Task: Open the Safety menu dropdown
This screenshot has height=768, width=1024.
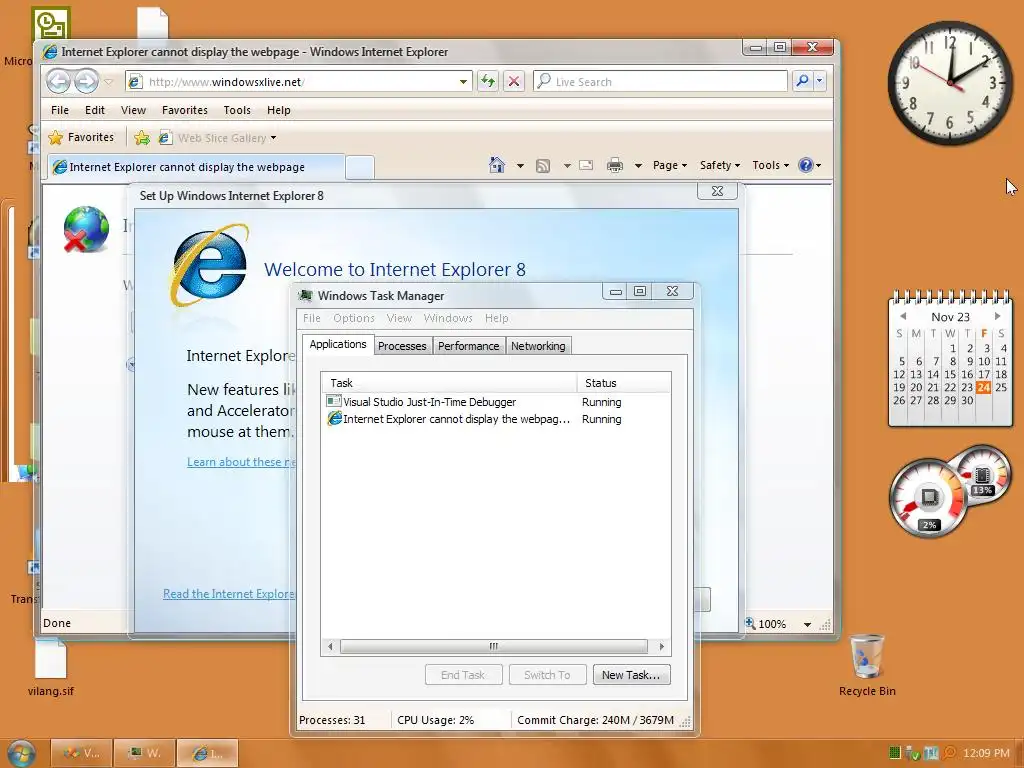Action: (720, 165)
